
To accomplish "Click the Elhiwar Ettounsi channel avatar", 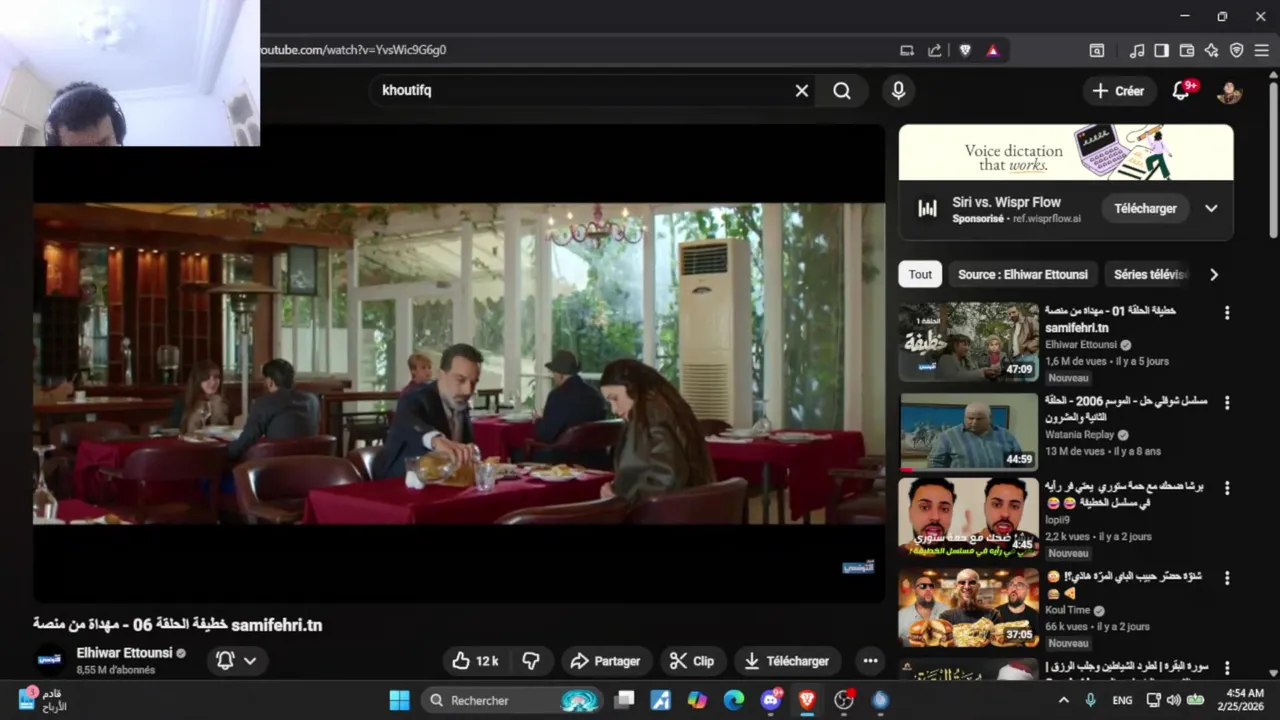I will point(50,660).
